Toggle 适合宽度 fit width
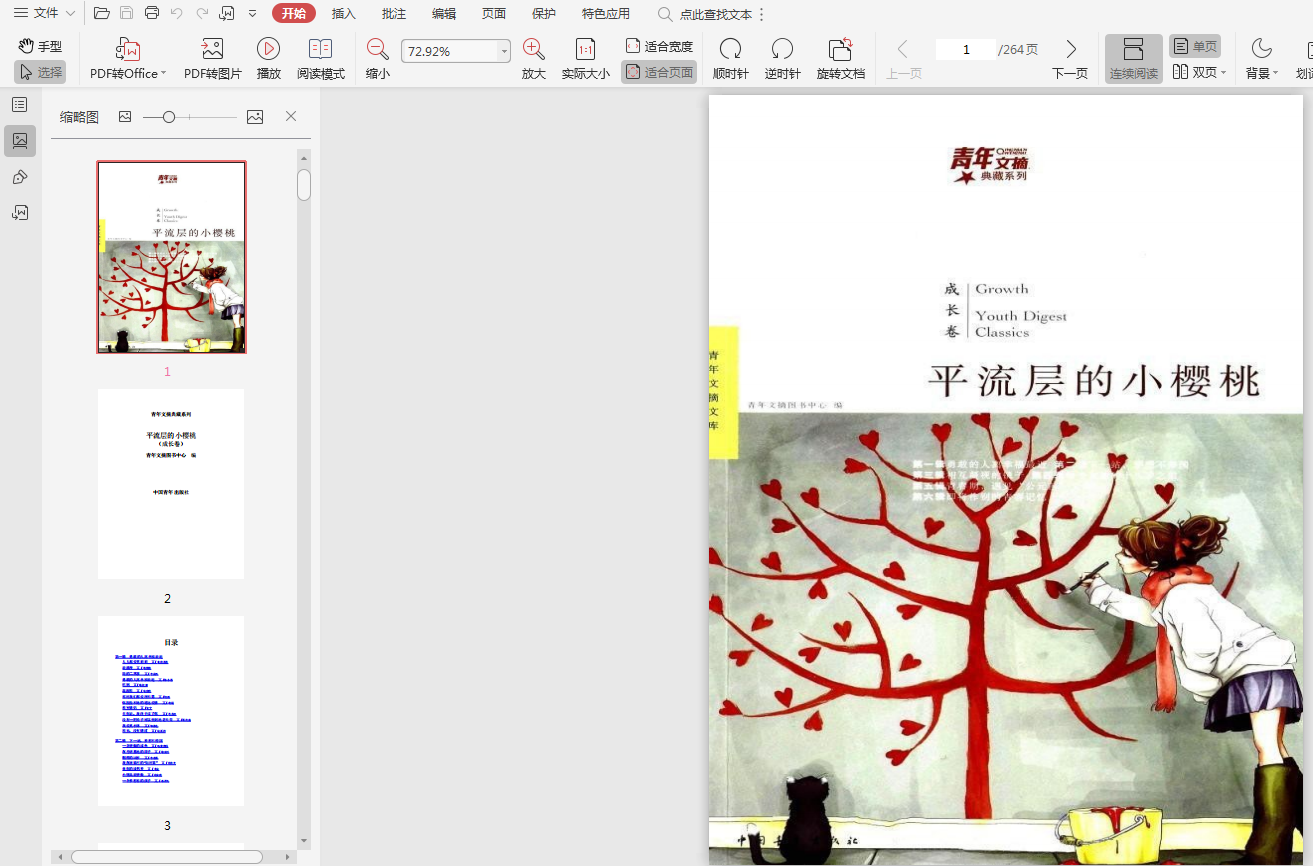Image resolution: width=1313 pixels, height=866 pixels. pos(659,46)
